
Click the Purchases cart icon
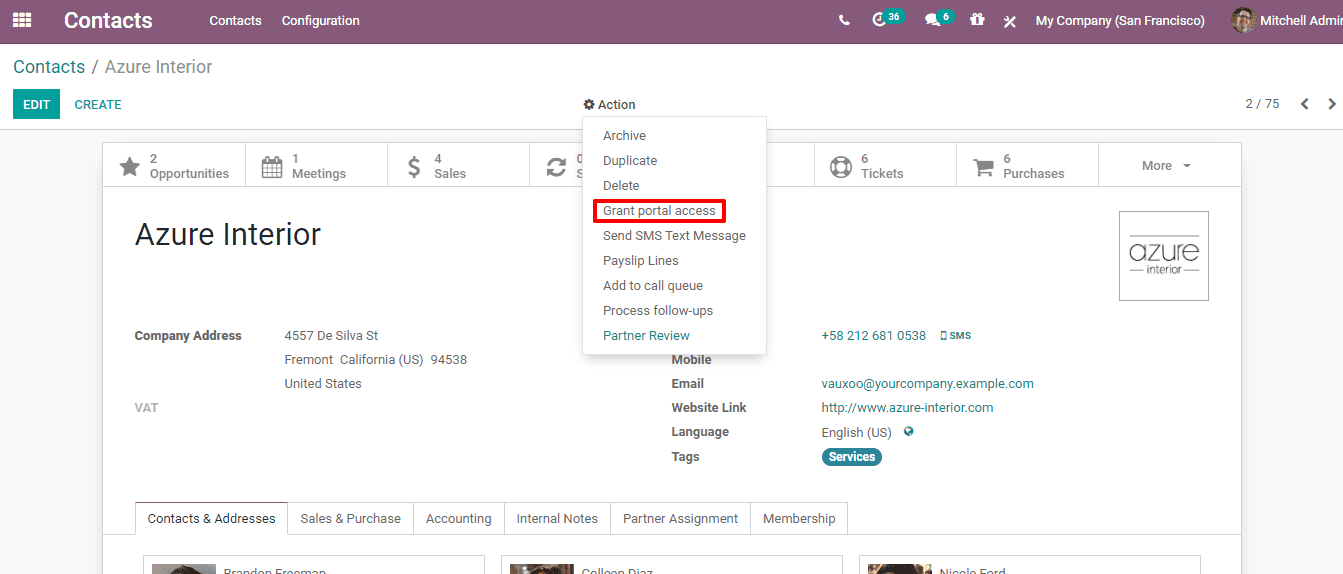point(983,167)
